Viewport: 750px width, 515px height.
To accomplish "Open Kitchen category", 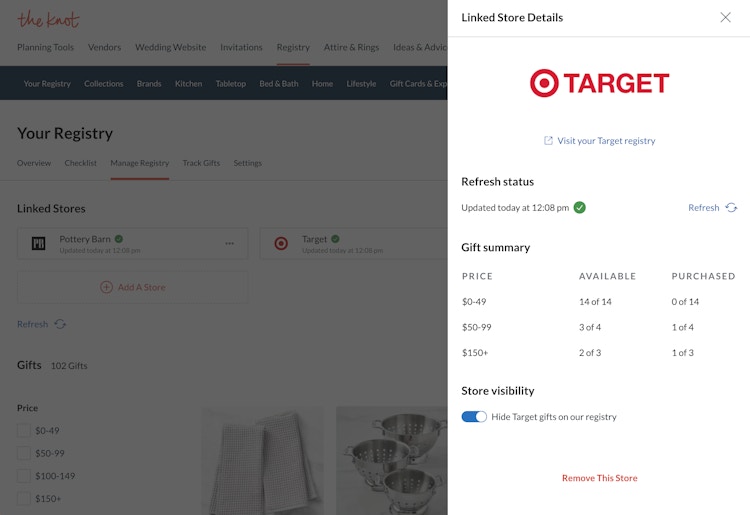I will [x=188, y=84].
